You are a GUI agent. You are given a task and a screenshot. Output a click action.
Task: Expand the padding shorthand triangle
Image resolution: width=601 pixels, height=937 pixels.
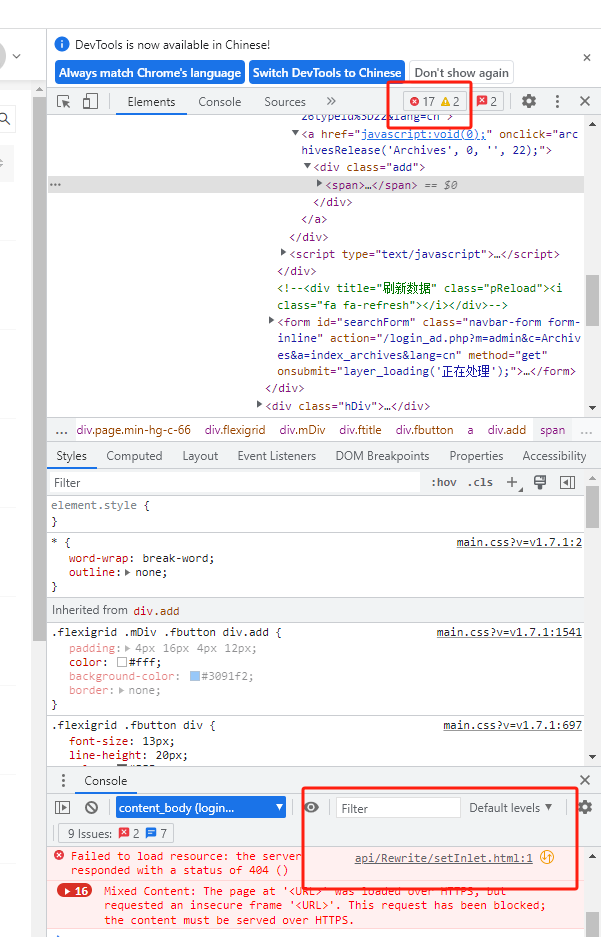pos(127,648)
